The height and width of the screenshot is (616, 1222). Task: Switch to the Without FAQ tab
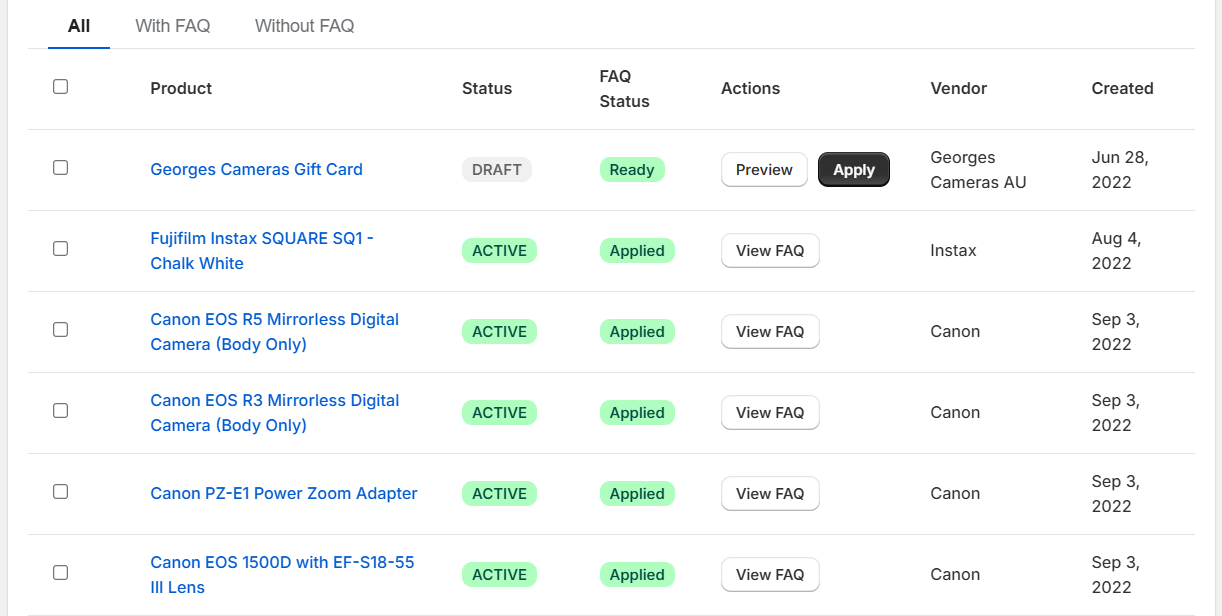pyautogui.click(x=304, y=26)
